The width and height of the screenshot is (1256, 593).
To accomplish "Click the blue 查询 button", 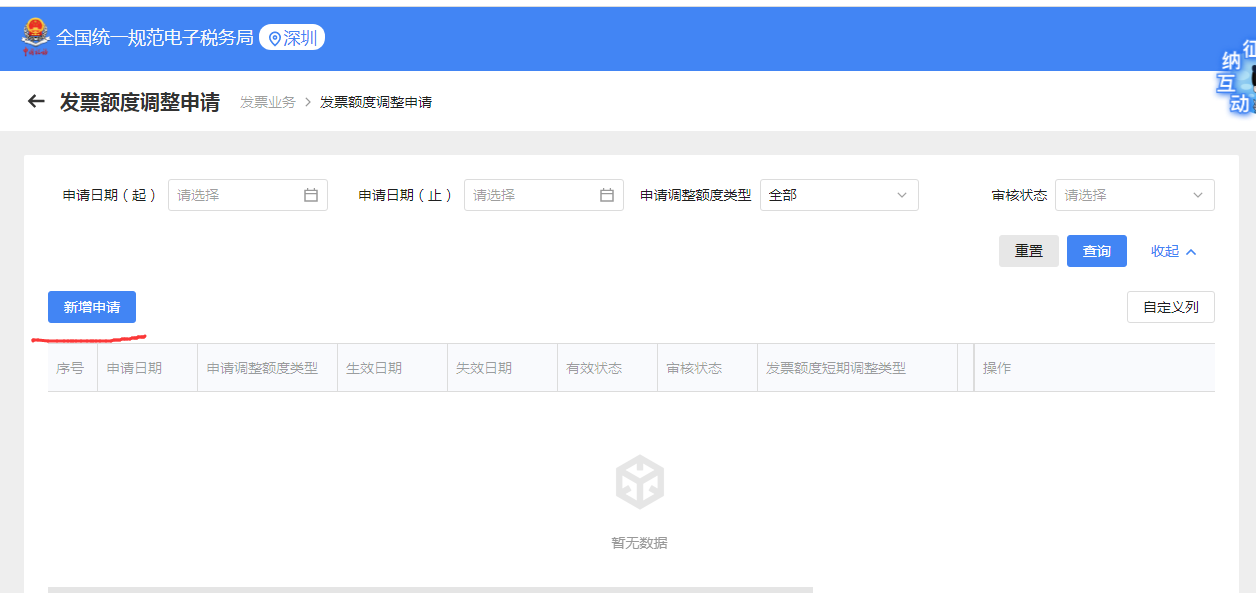I will point(1096,251).
